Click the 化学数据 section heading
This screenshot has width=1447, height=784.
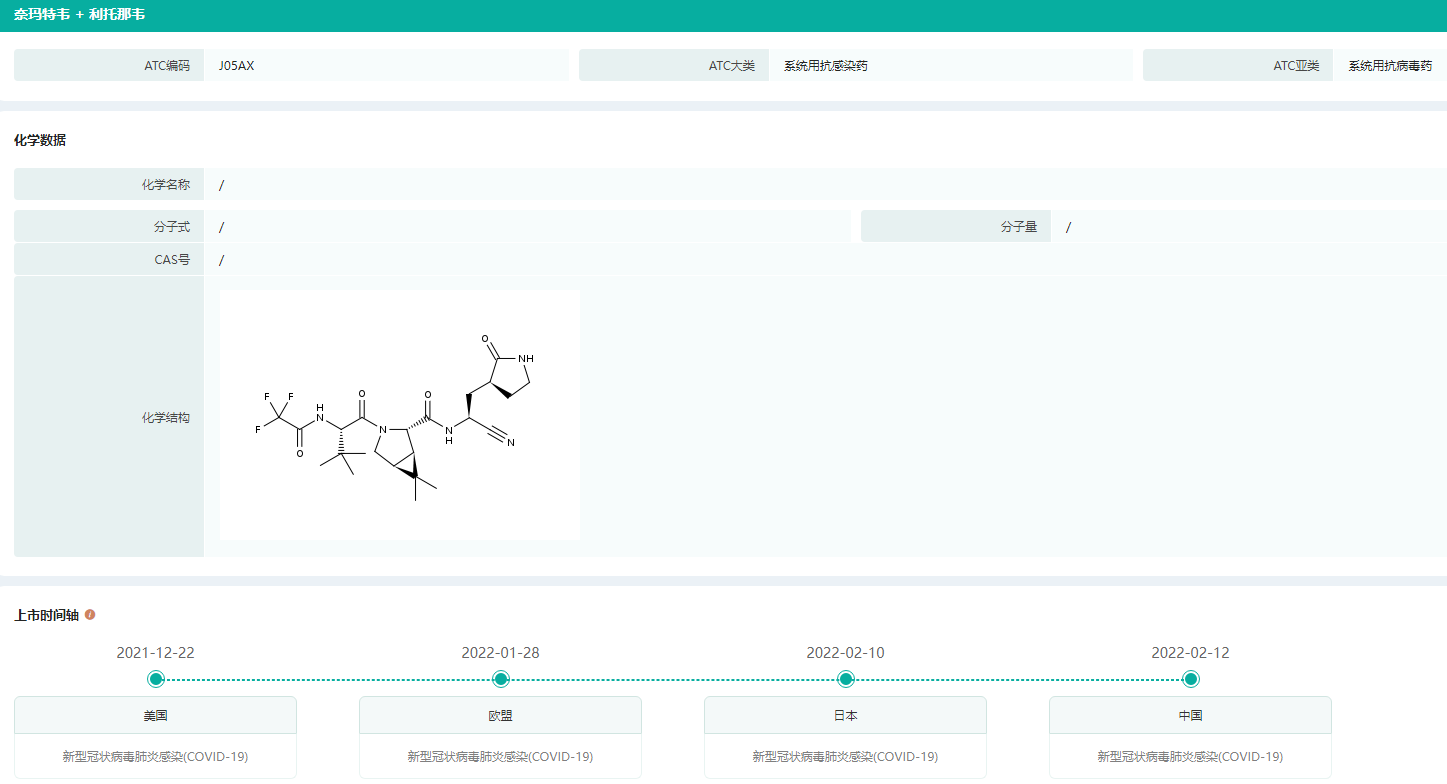(x=40, y=140)
